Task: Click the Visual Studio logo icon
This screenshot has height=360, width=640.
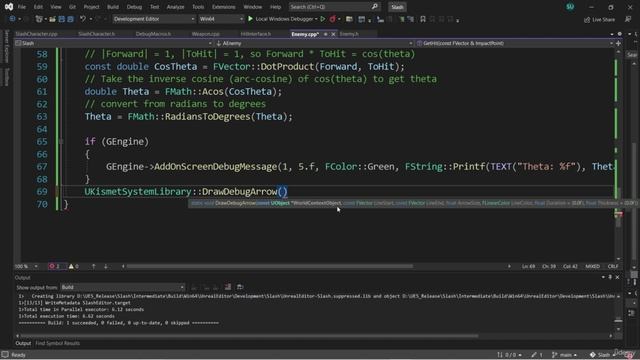Action: [9, 7]
